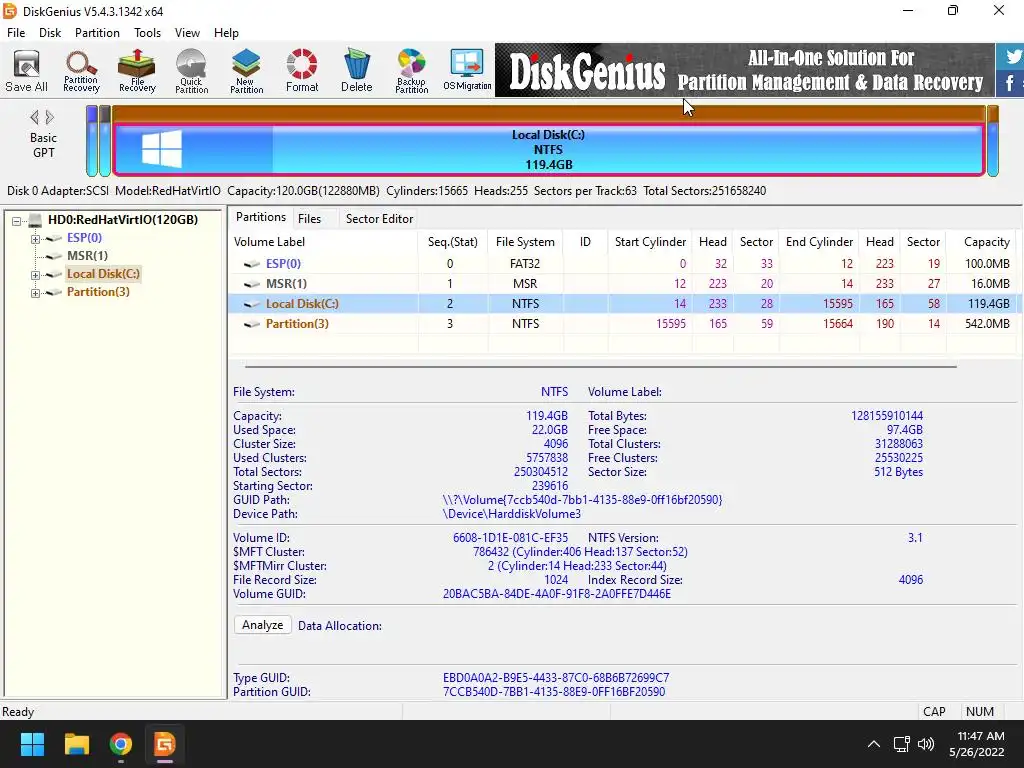Open the Windows Start menu
1024x768 pixels.
(x=32, y=744)
